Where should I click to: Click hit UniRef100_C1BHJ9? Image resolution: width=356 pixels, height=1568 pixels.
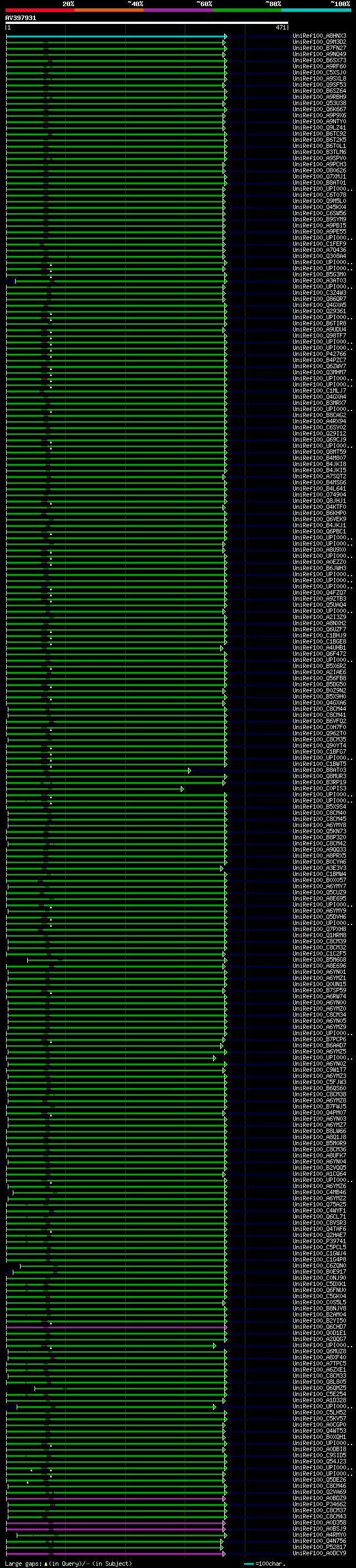tap(319, 635)
